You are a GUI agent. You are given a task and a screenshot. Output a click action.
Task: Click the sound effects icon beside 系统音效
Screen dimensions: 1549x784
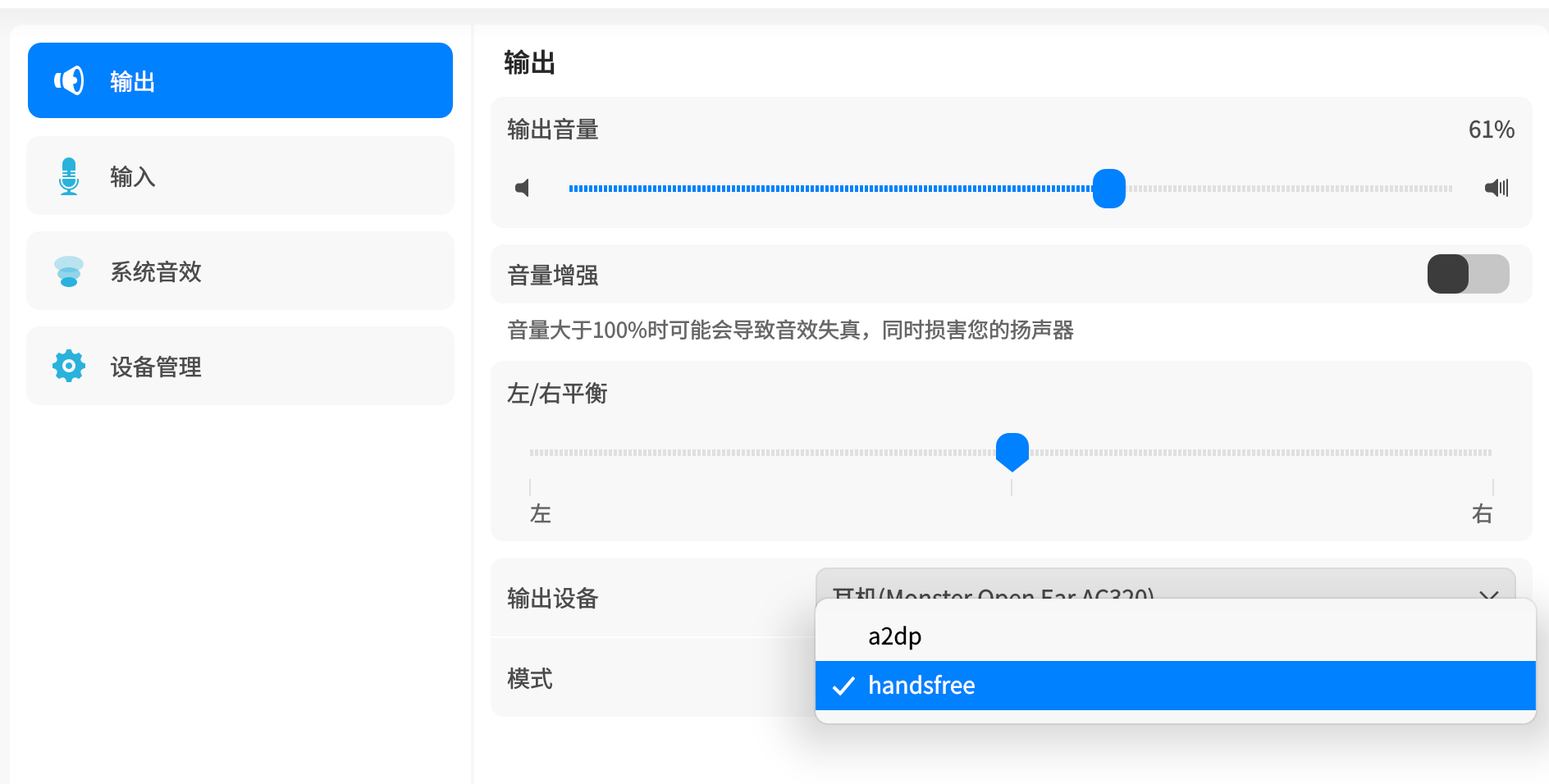(69, 271)
